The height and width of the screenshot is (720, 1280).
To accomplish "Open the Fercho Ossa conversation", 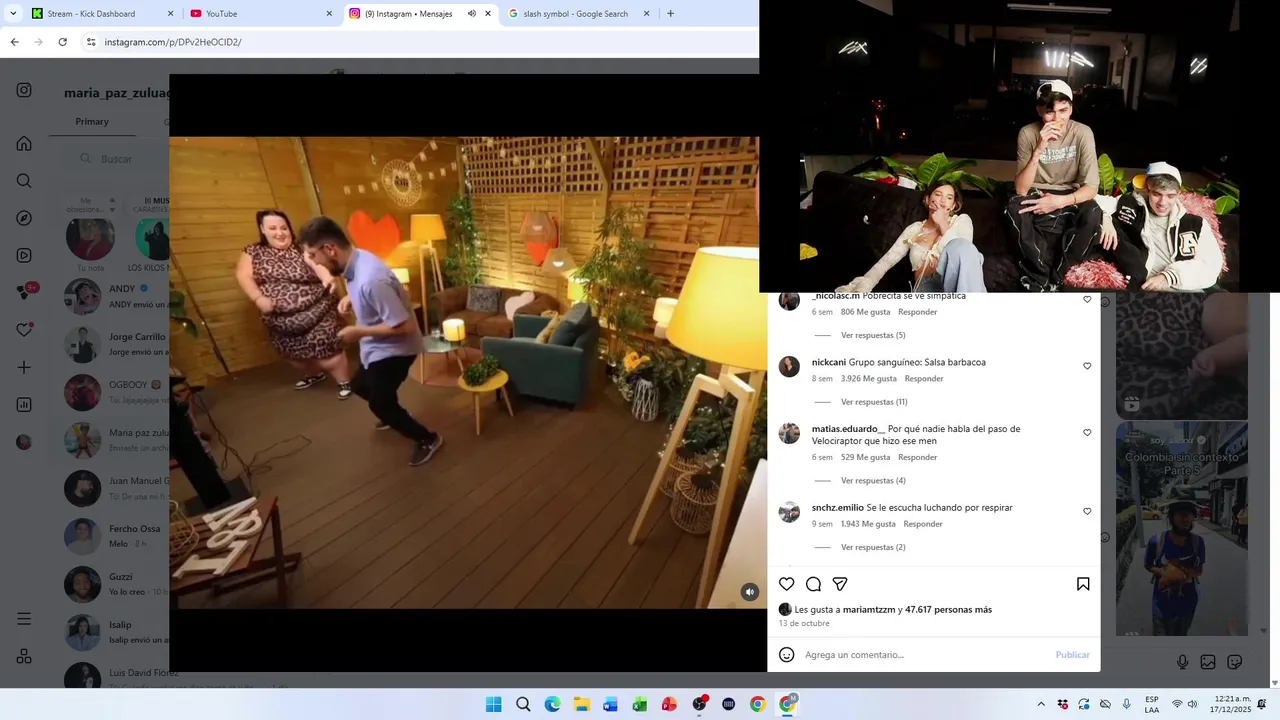I will [x=116, y=536].
